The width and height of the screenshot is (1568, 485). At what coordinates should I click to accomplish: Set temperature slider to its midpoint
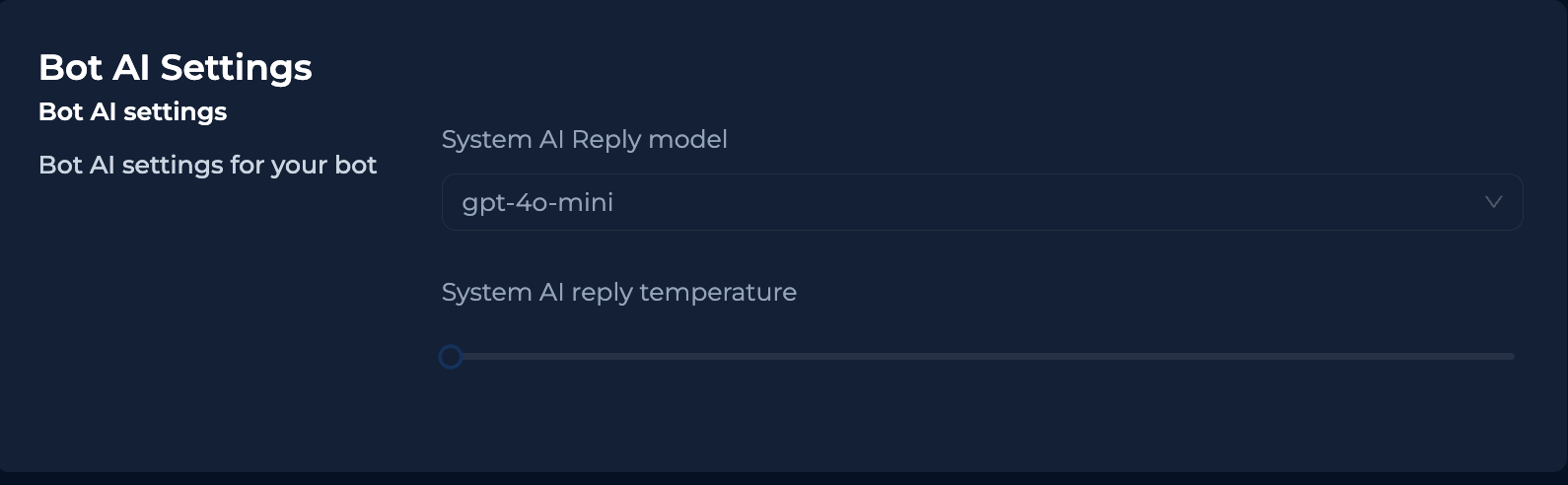pyautogui.click(x=982, y=357)
